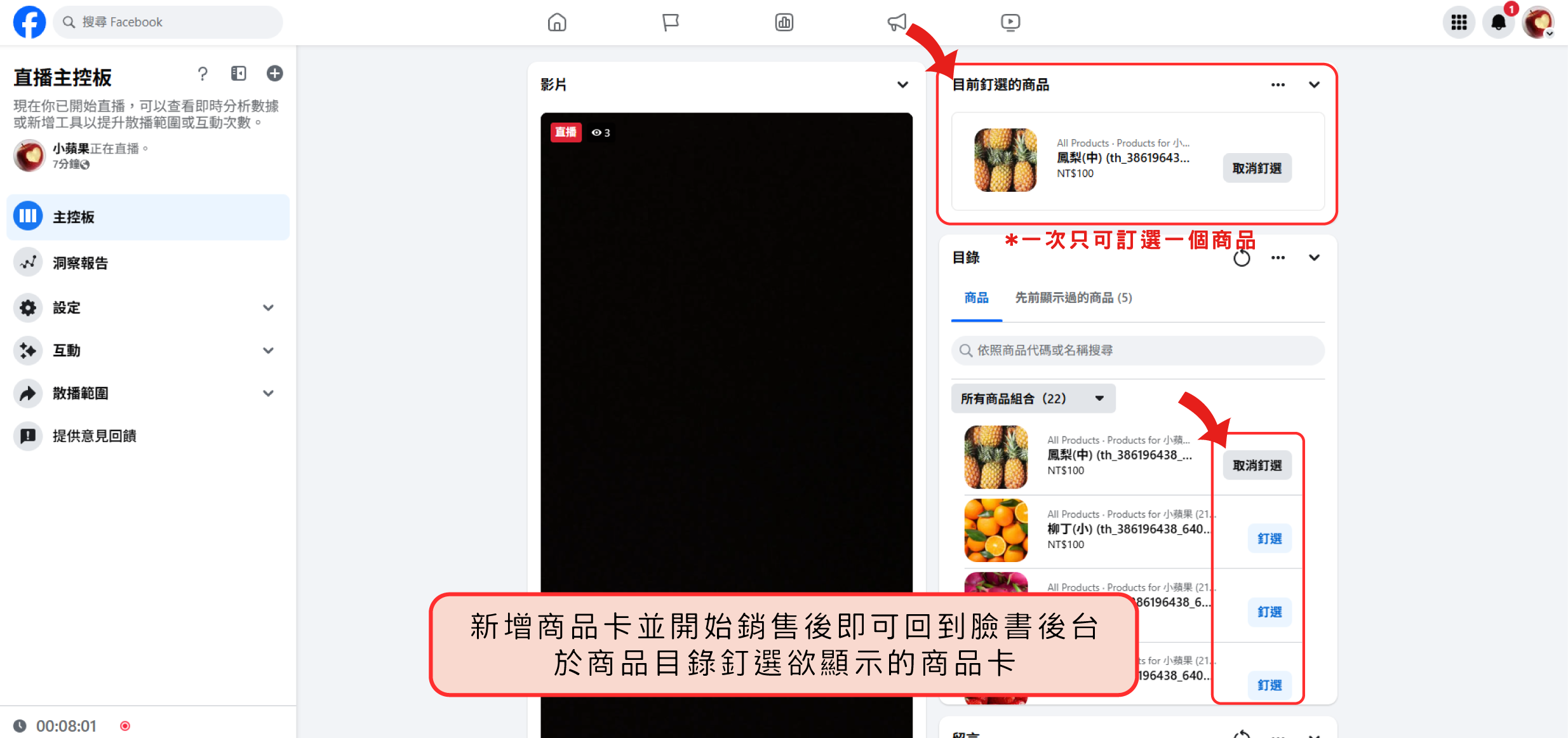Click the help question mark icon
This screenshot has width=1568, height=738.
coord(203,74)
